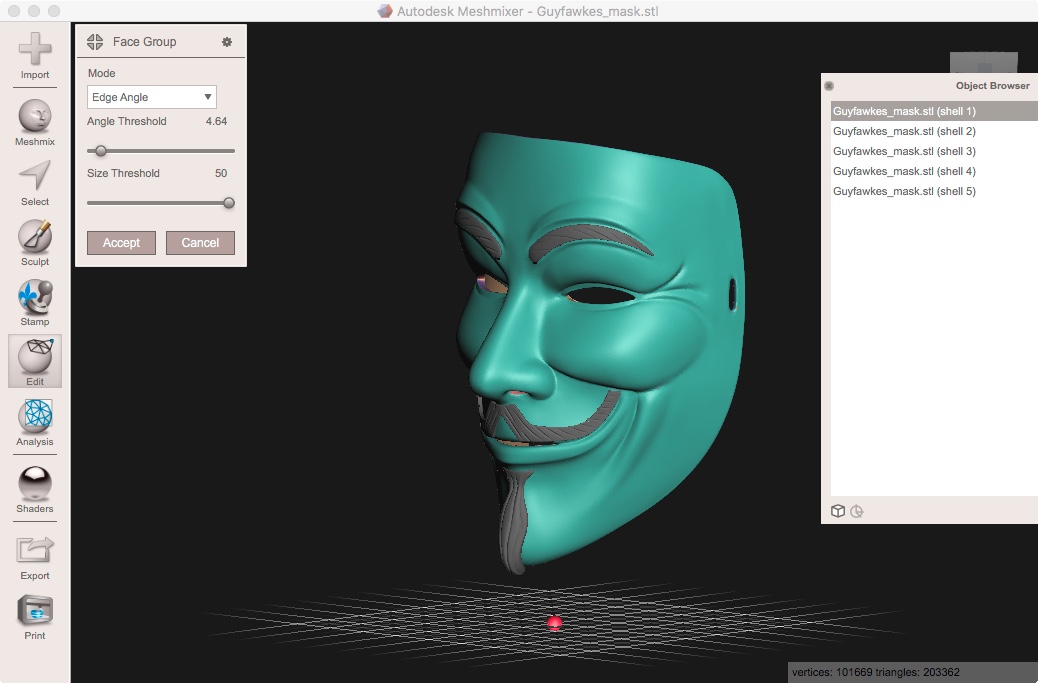
Task: Accept the Face Group operation
Action: point(121,243)
